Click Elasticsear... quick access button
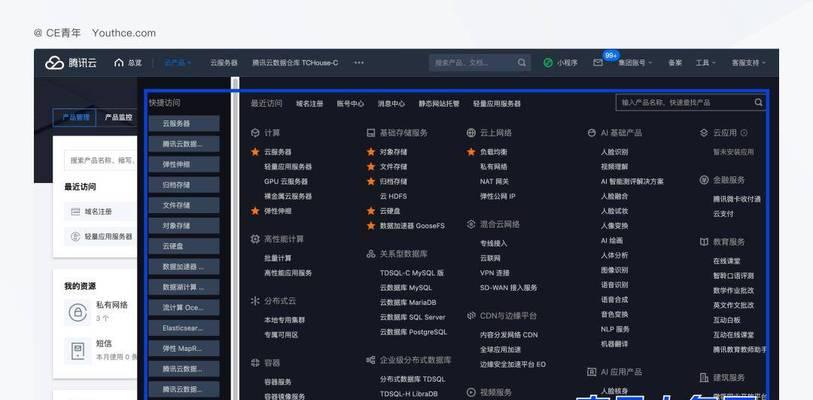 coord(184,328)
